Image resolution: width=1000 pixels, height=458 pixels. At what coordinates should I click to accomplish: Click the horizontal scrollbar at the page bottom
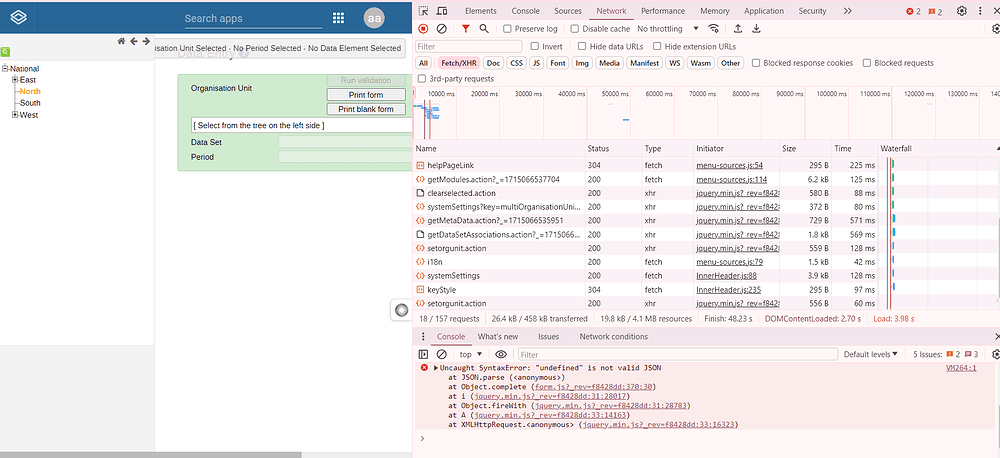coord(151,455)
